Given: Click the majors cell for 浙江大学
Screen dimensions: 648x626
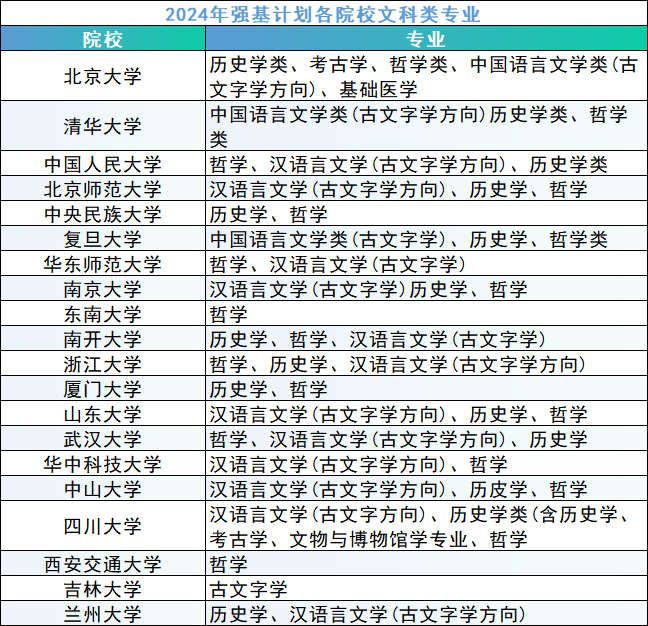Looking at the screenshot, I should 426,364.
